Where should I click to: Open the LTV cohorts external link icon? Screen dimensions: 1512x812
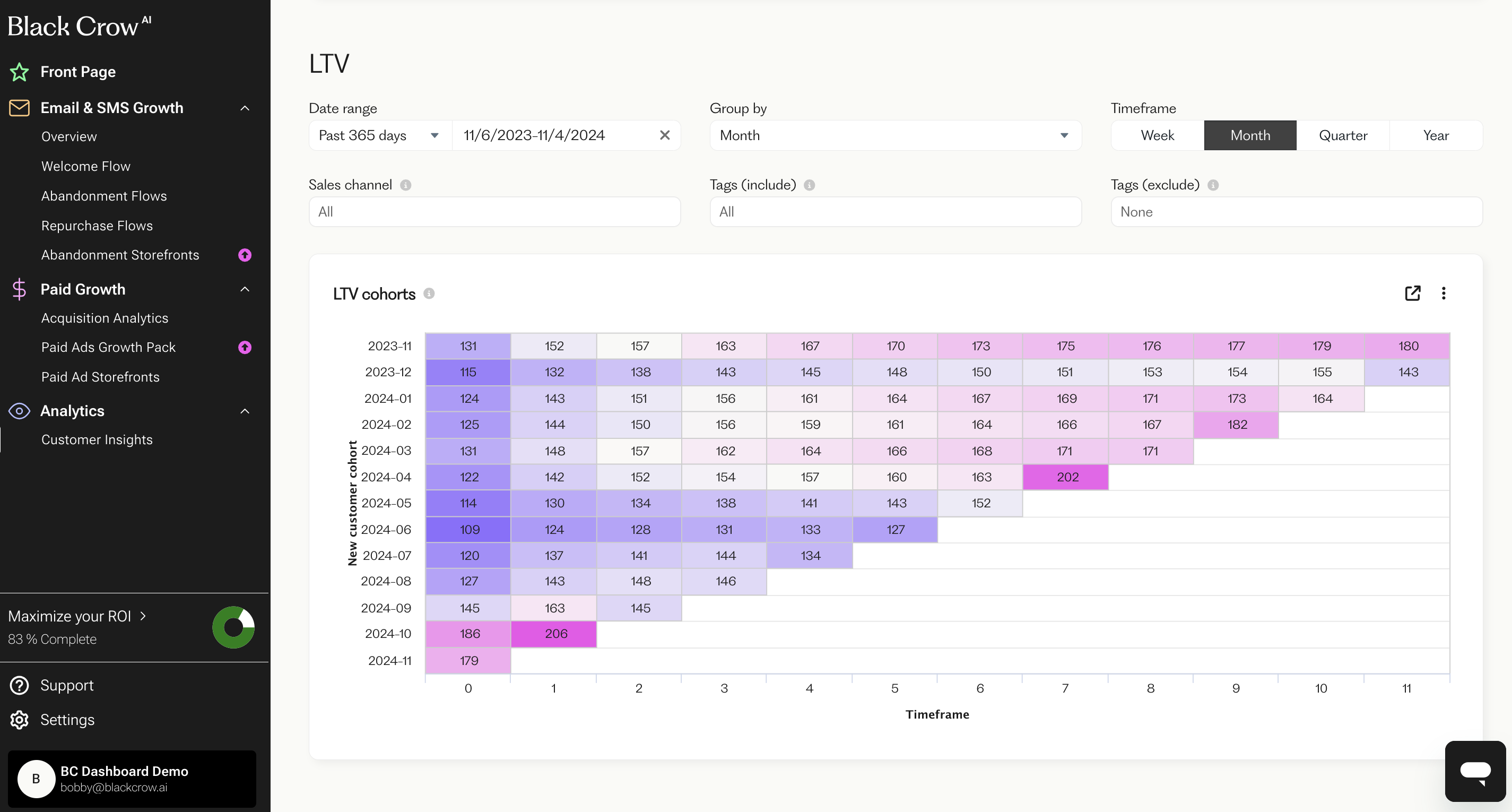click(x=1412, y=293)
